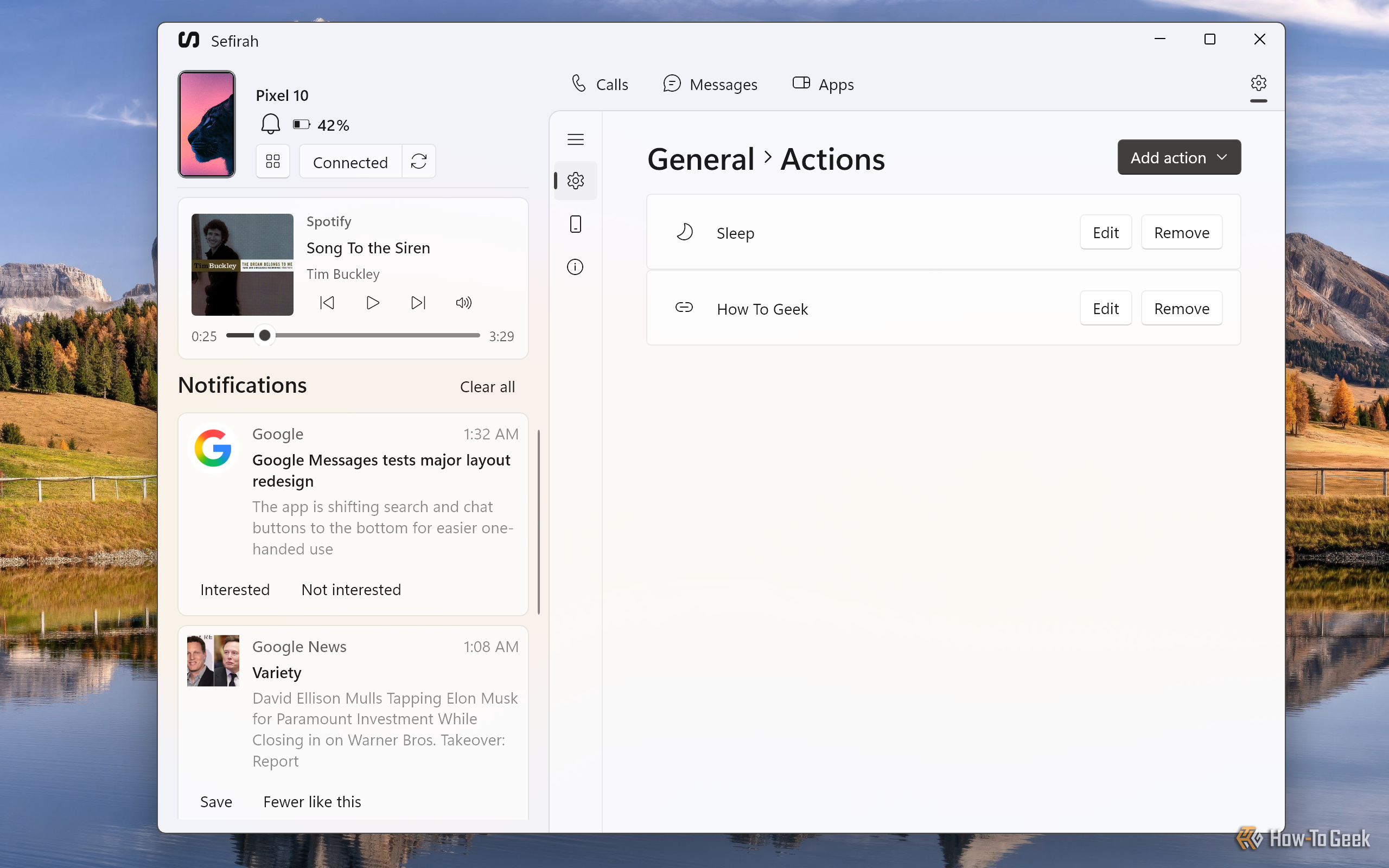Viewport: 1389px width, 868px height.
Task: Click the Pixel 10 device name
Action: pyautogui.click(x=282, y=95)
